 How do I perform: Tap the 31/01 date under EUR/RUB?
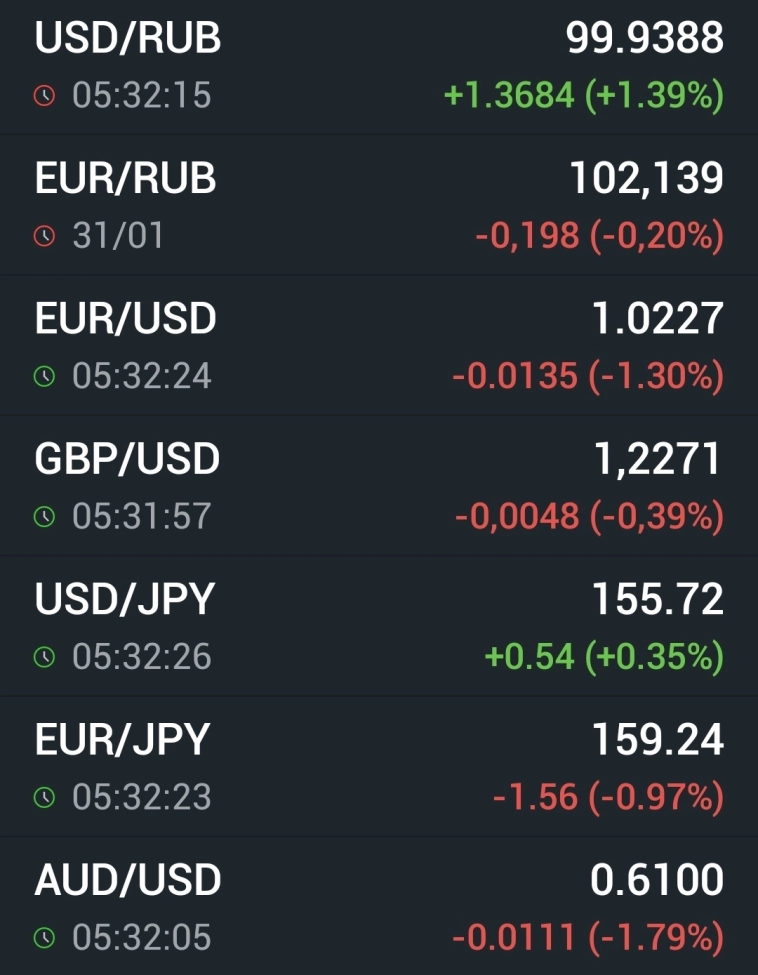[118, 237]
